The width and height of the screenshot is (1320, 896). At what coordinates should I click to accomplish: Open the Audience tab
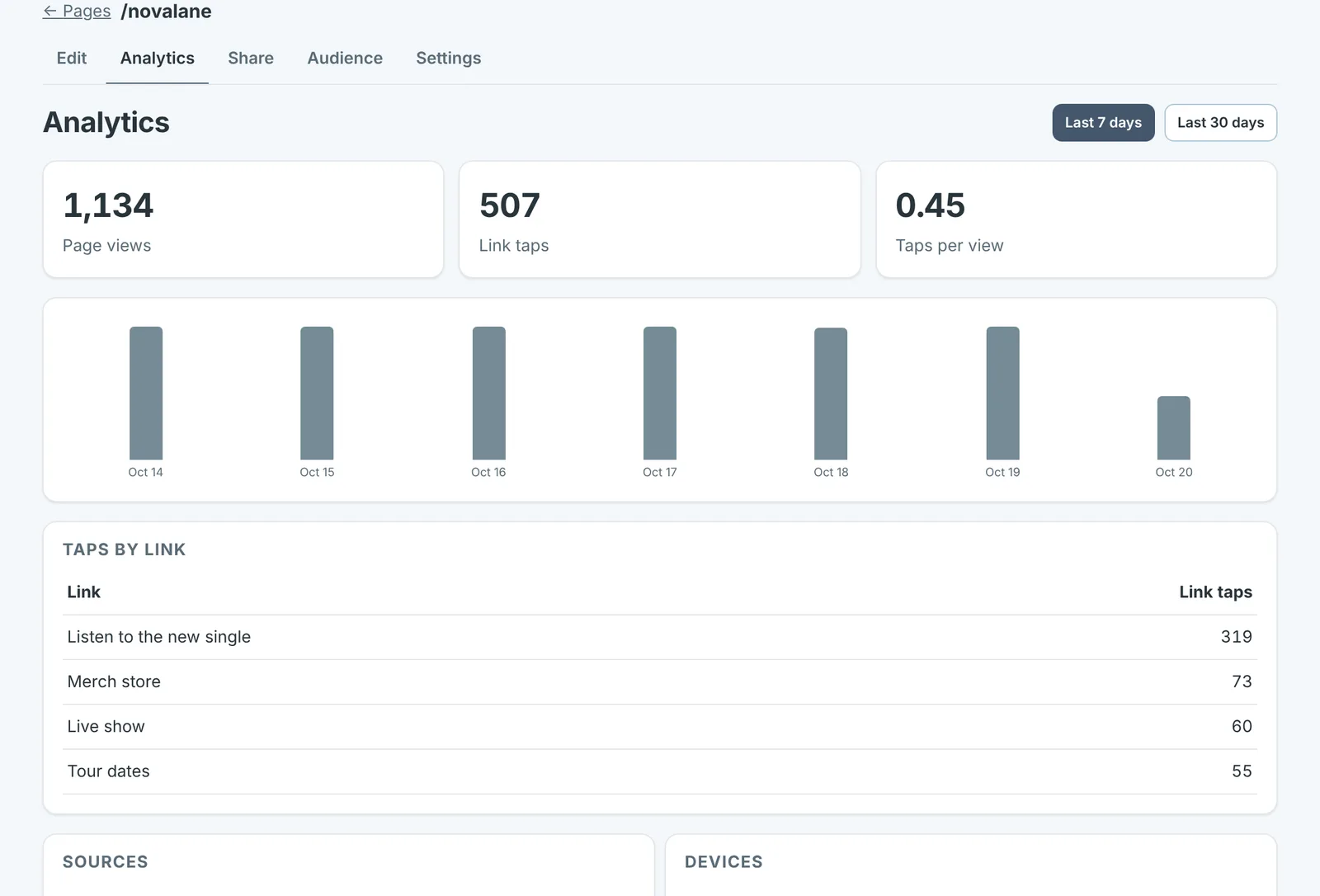coord(345,58)
